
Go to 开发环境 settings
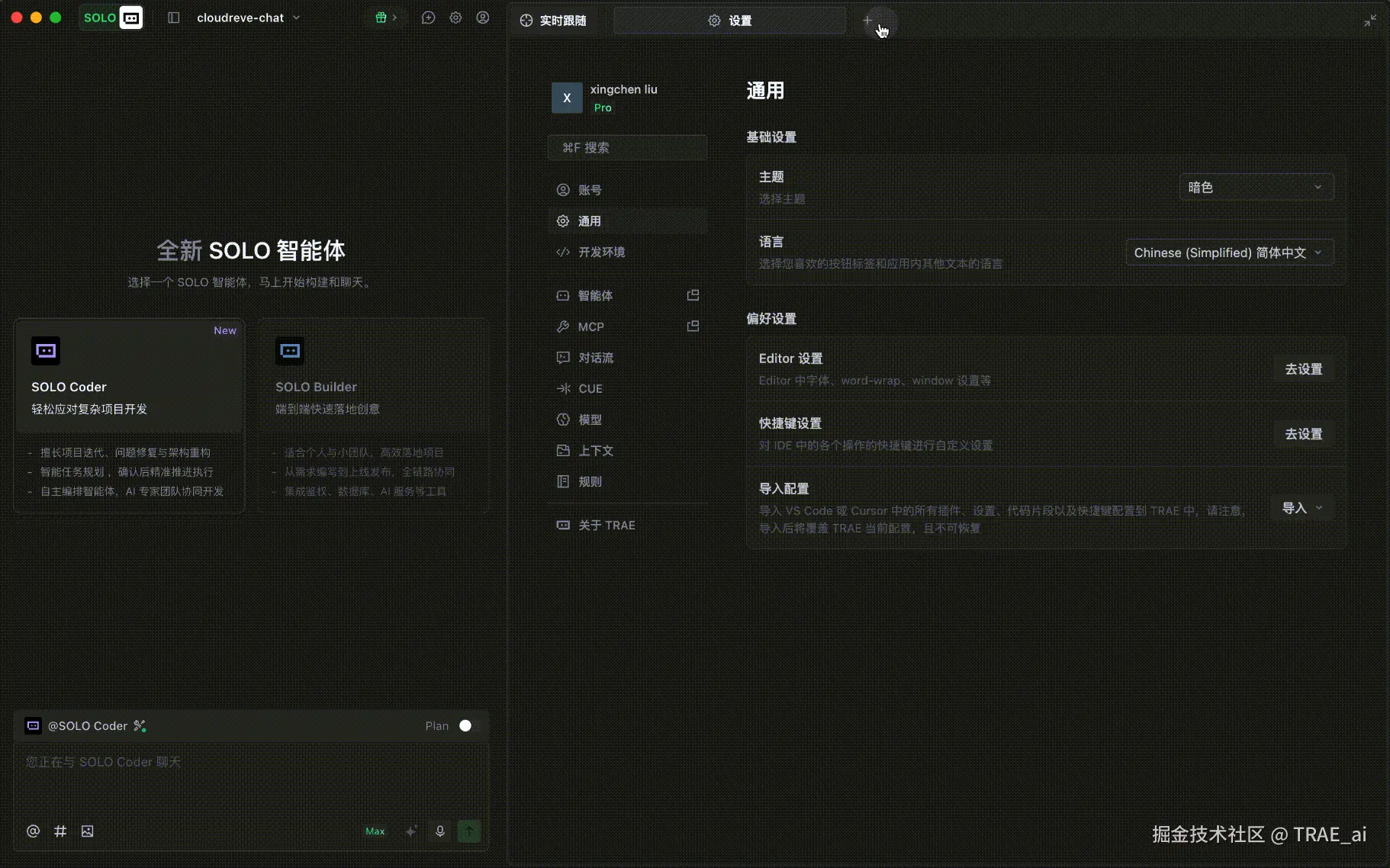pyautogui.click(x=627, y=252)
